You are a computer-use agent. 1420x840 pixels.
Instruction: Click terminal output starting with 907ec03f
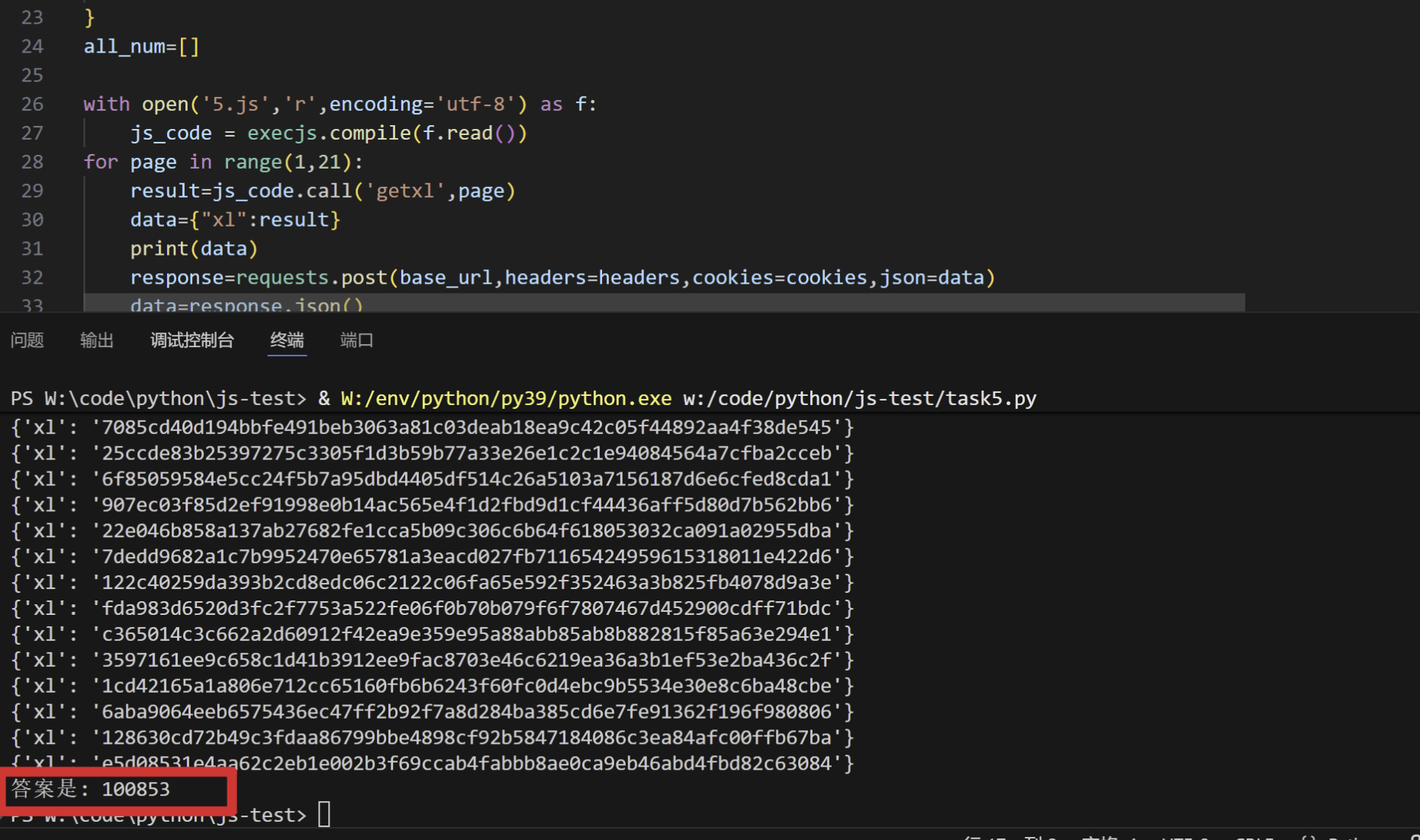click(432, 505)
